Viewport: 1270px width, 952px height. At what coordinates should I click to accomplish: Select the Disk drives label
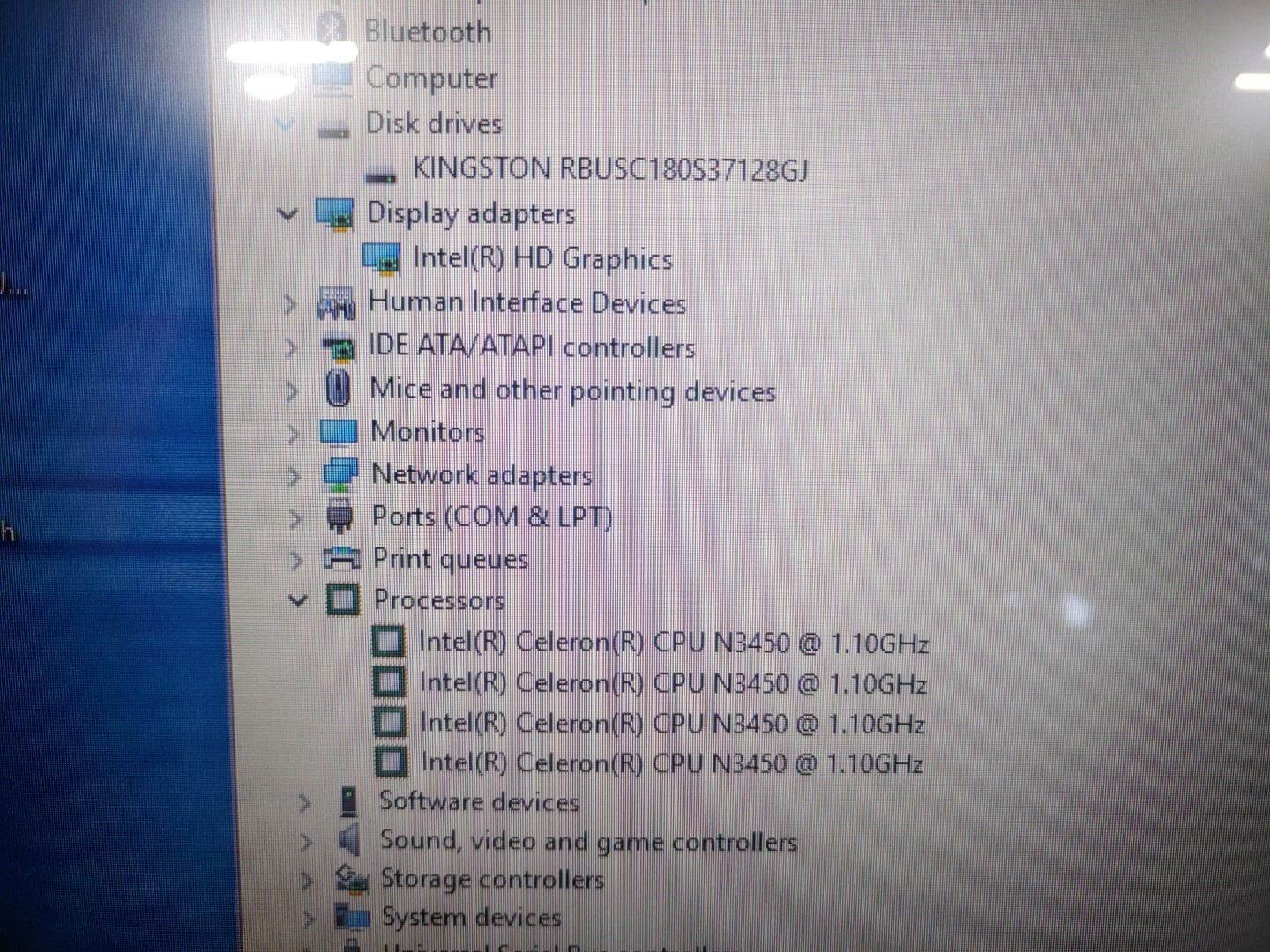pos(435,123)
